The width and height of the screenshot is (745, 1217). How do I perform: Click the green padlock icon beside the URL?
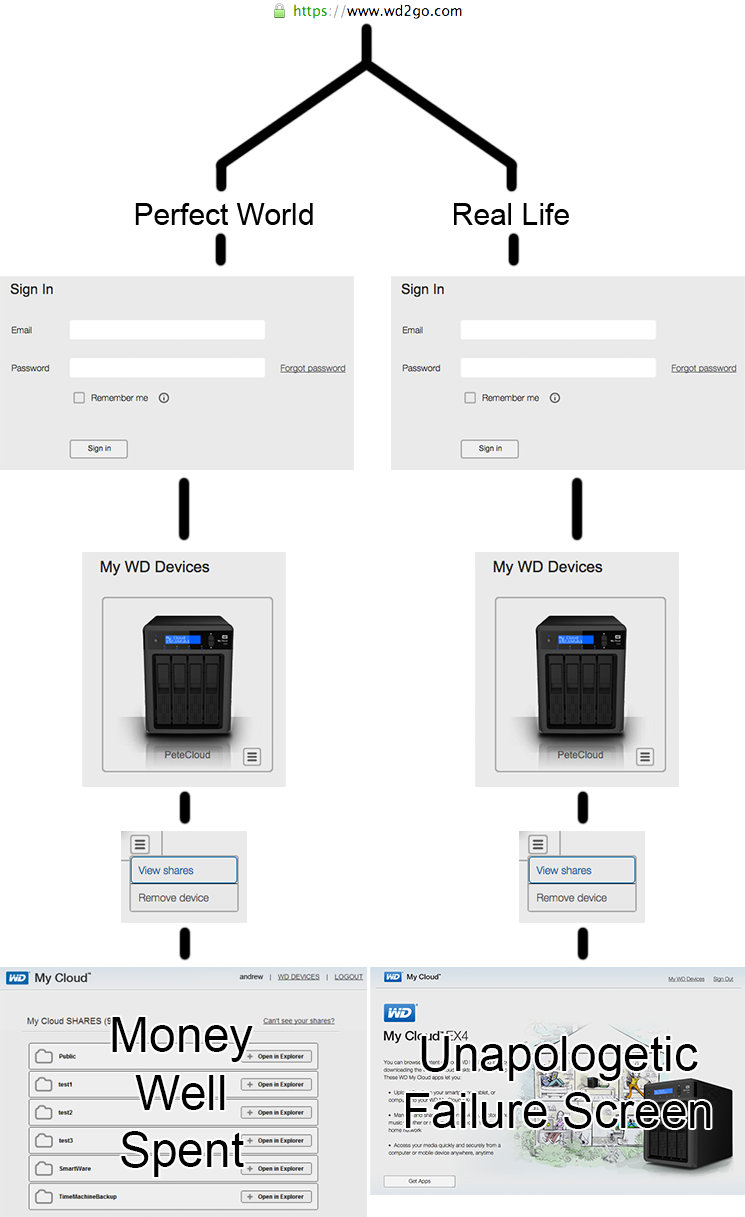(280, 11)
